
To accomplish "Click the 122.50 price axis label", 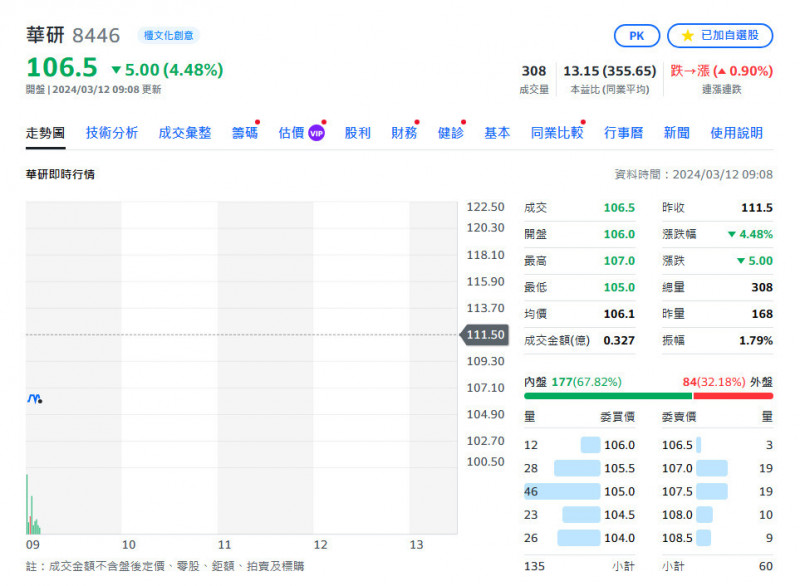I will pos(485,207).
